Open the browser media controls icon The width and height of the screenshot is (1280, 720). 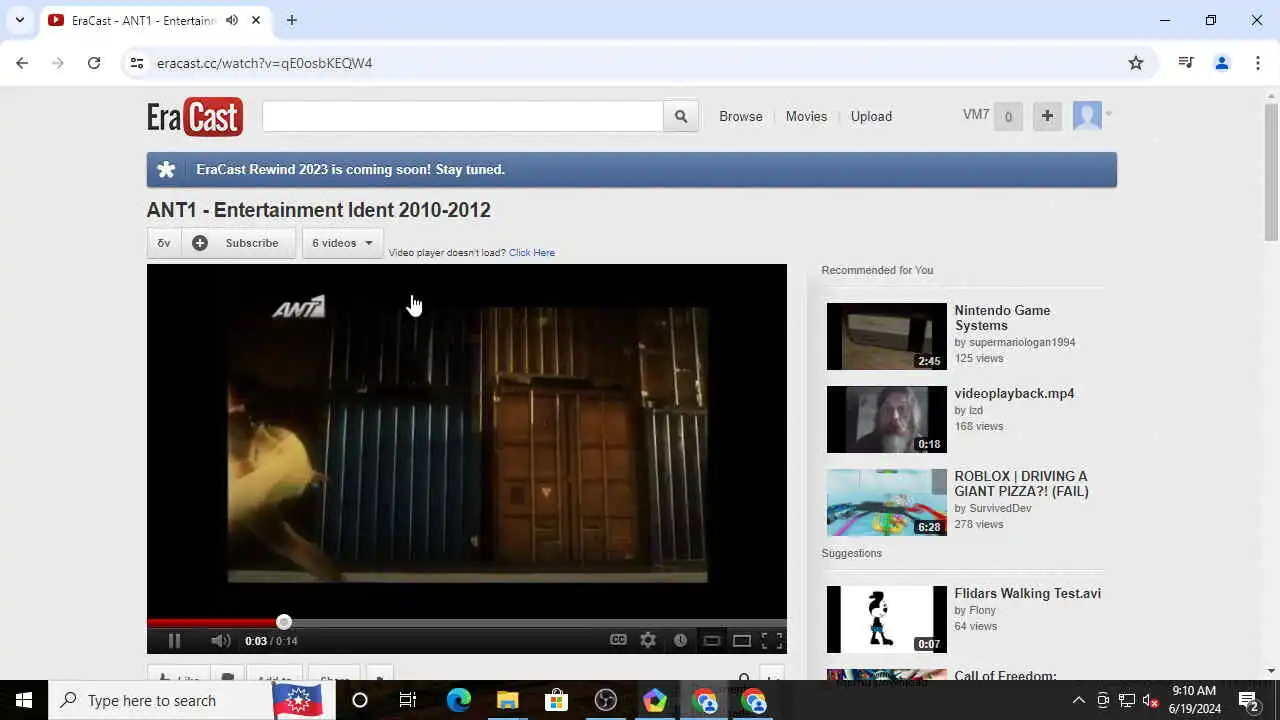[1186, 63]
